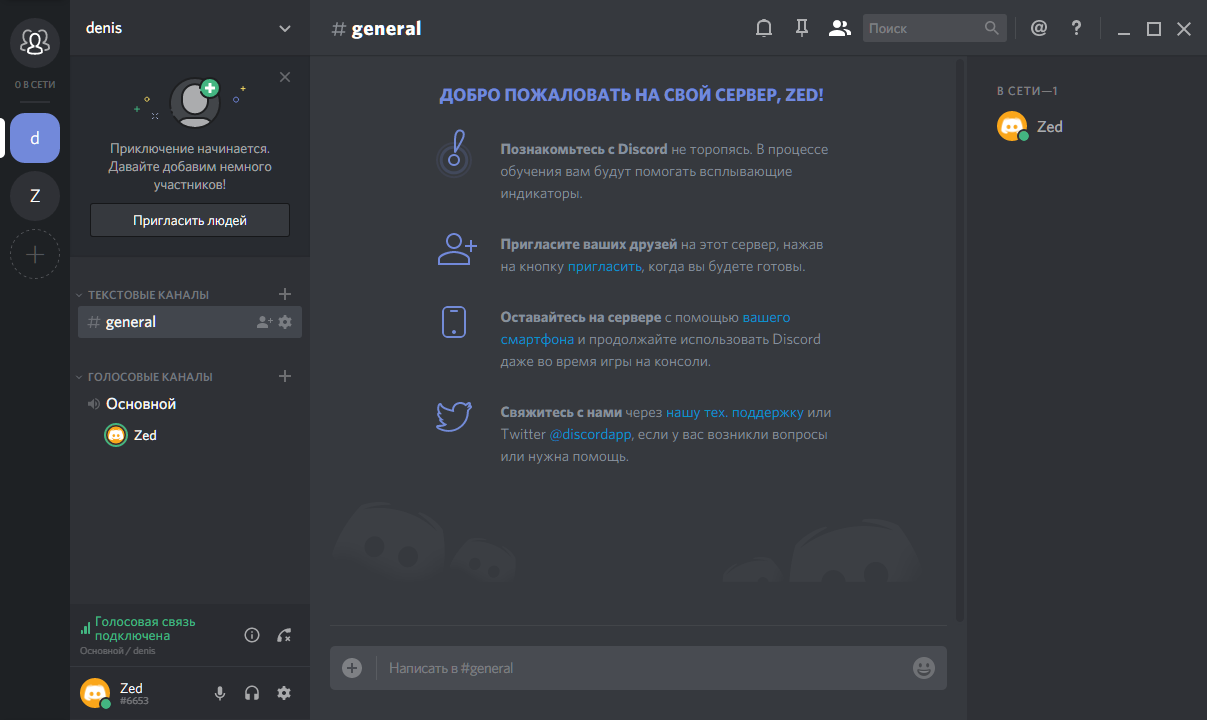Open the 'нашу тех. поддержку' link
The image size is (1207, 720).
pyautogui.click(x=735, y=412)
